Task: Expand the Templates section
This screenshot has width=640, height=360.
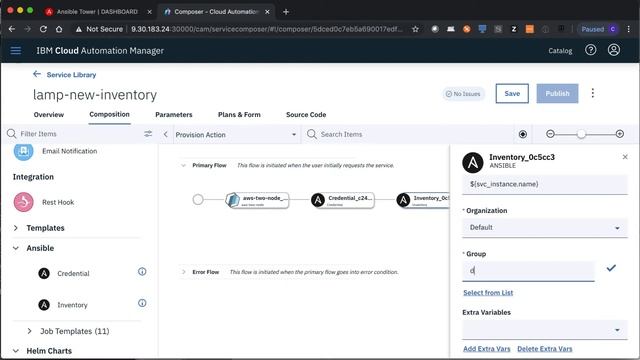Action: pyautogui.click(x=16, y=228)
